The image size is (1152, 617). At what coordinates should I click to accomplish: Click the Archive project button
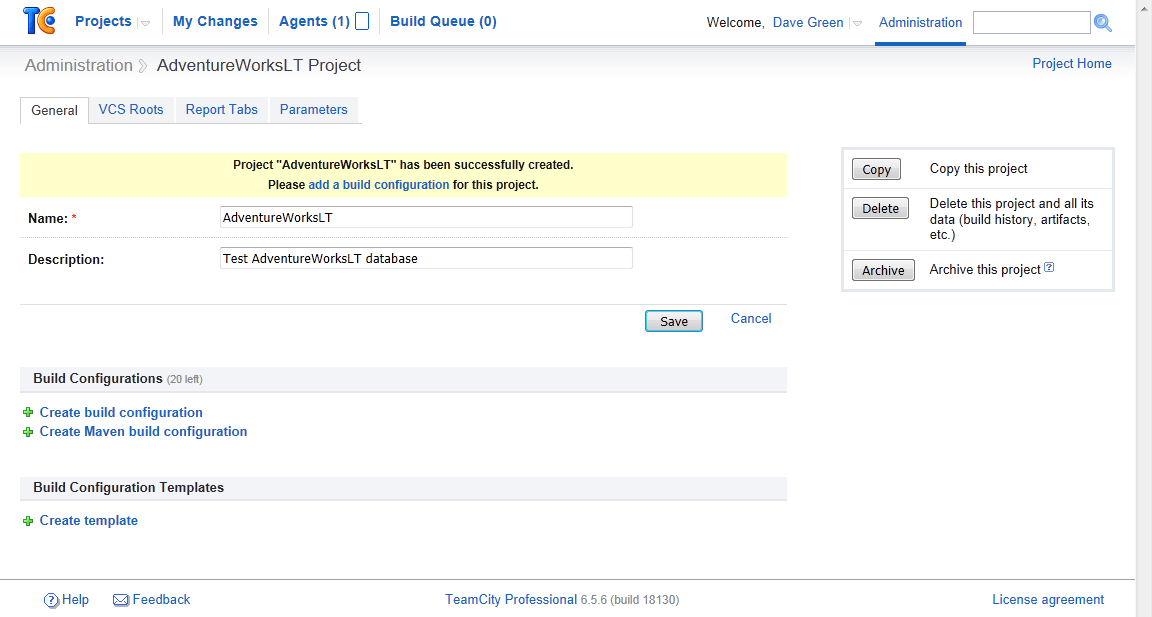(883, 270)
